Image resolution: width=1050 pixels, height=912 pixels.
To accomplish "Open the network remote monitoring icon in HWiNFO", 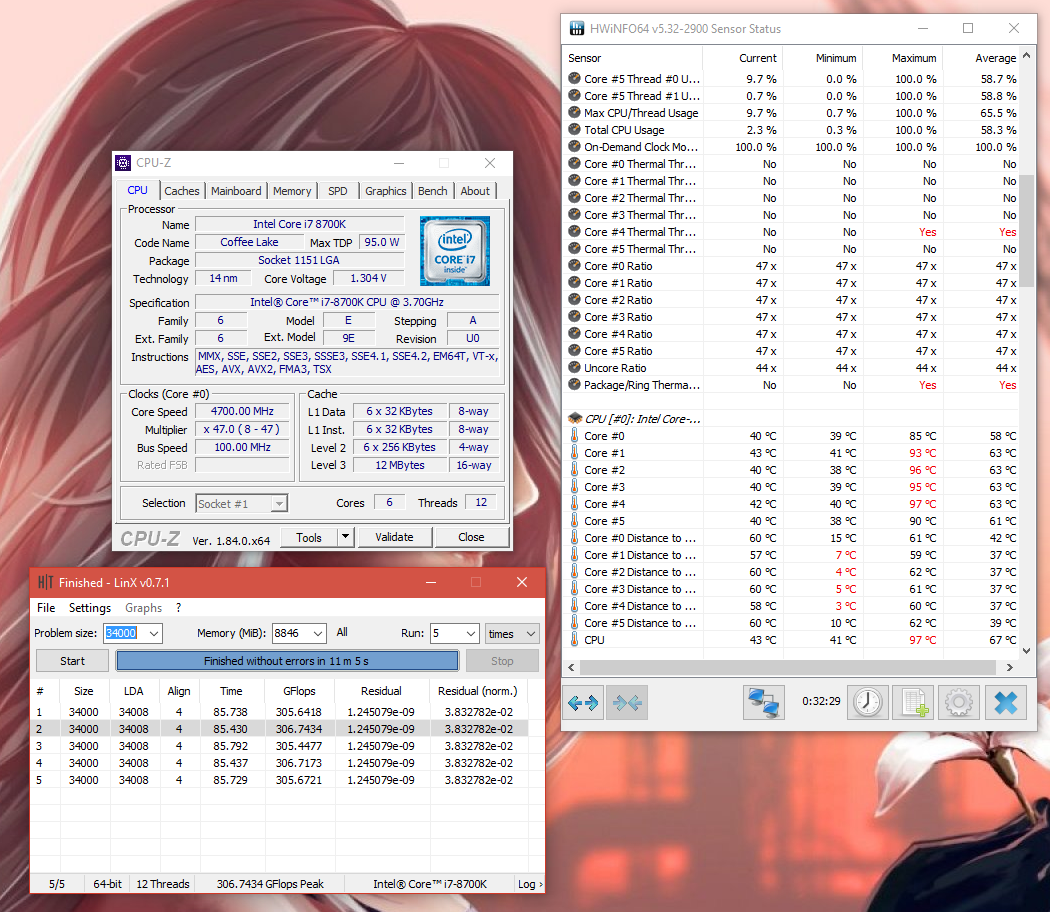I will (763, 702).
